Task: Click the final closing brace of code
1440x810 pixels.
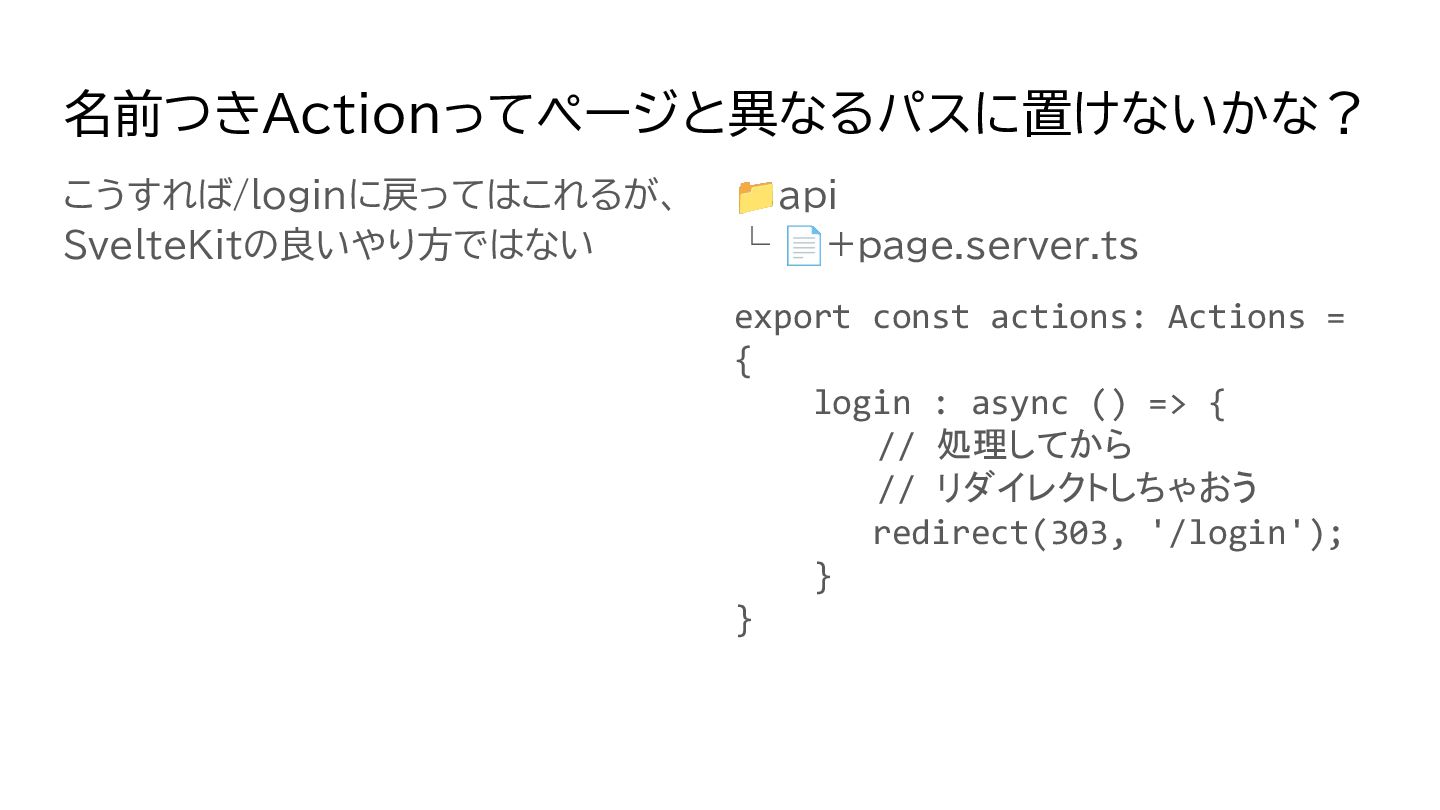Action: pos(742,620)
